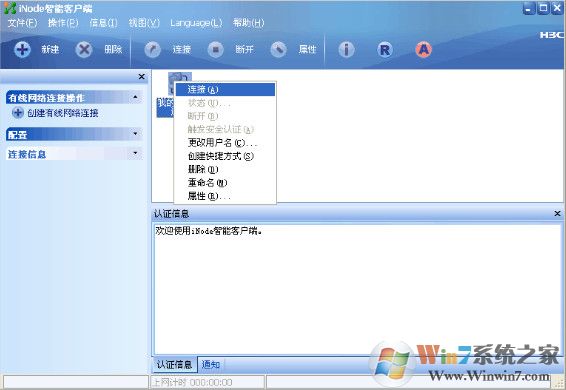Screen dimensions: 566x390
Task: Open the info 'i' toolbar icon
Action: tap(346, 49)
